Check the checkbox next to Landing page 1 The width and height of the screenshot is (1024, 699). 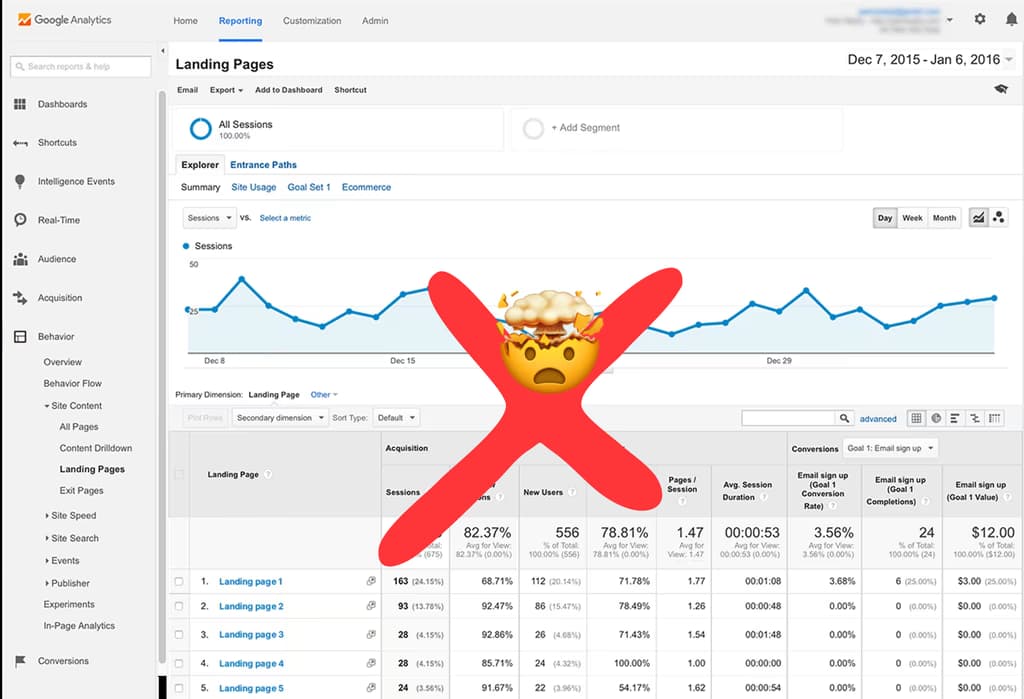click(181, 580)
